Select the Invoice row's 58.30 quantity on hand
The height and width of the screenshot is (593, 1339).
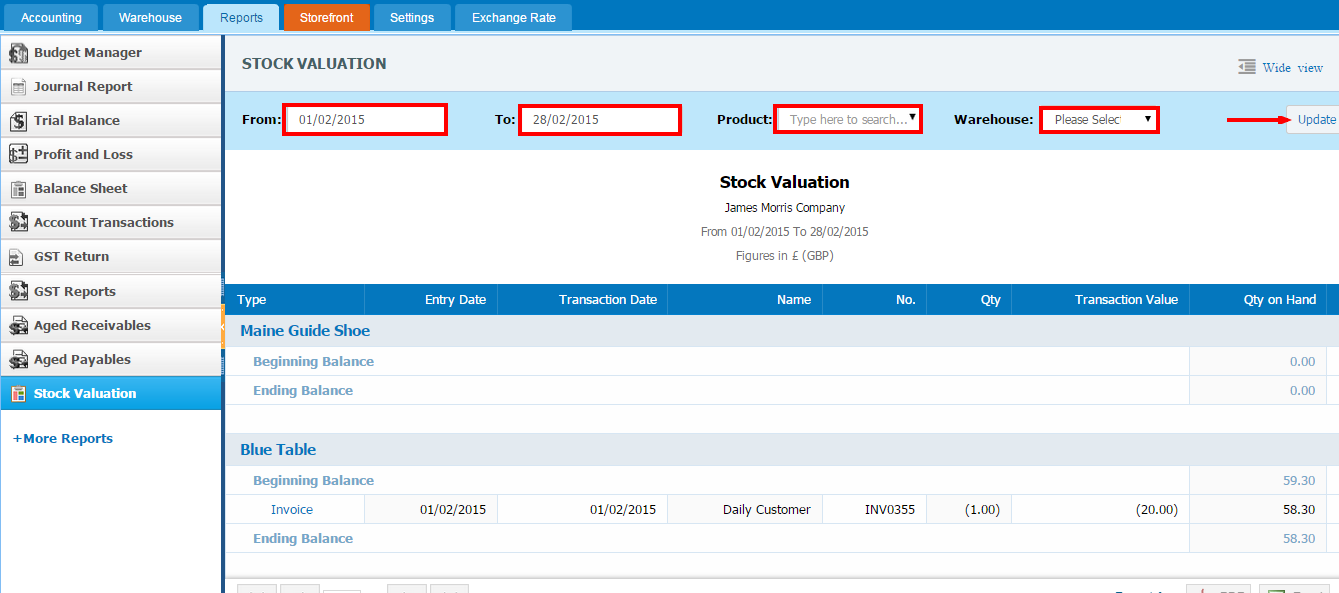1299,510
